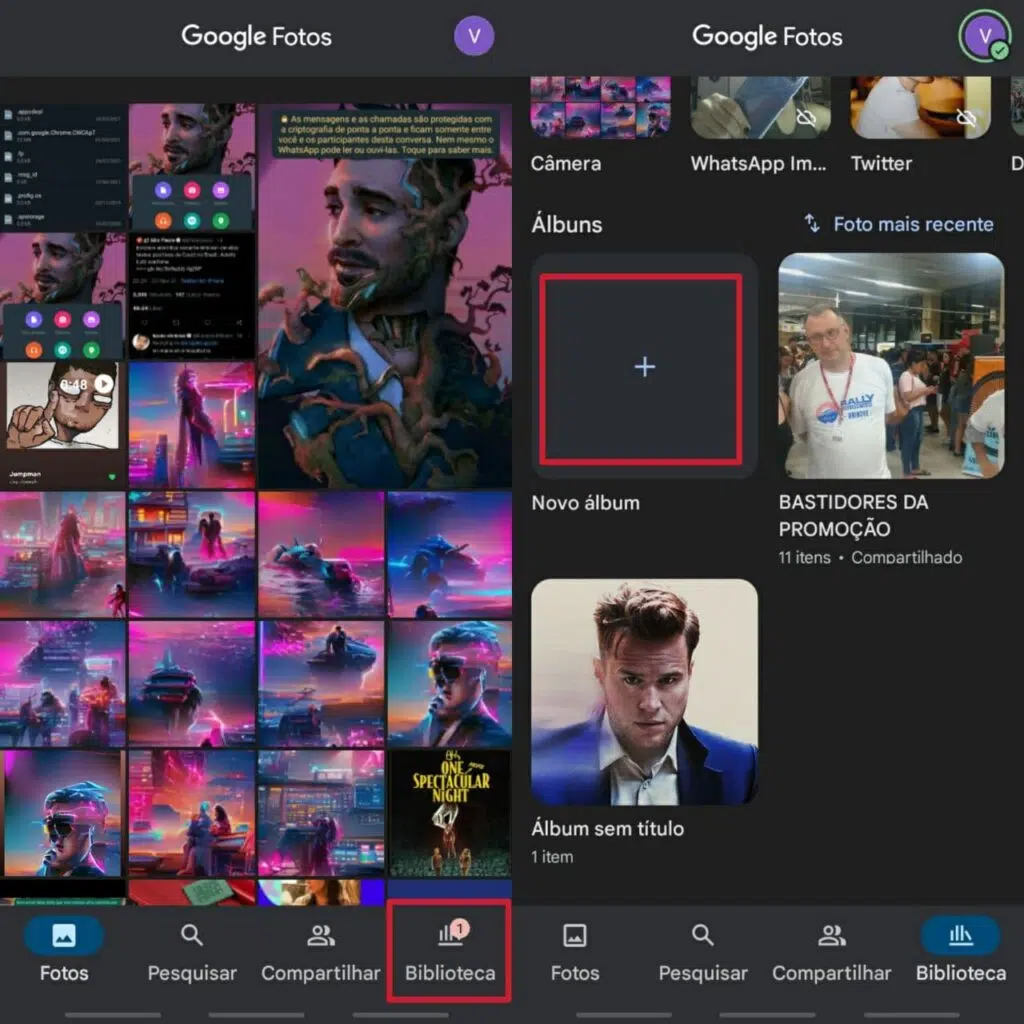Open the One Spectacular Night poster image
Image resolution: width=1024 pixels, height=1024 pixels.
[x=449, y=810]
